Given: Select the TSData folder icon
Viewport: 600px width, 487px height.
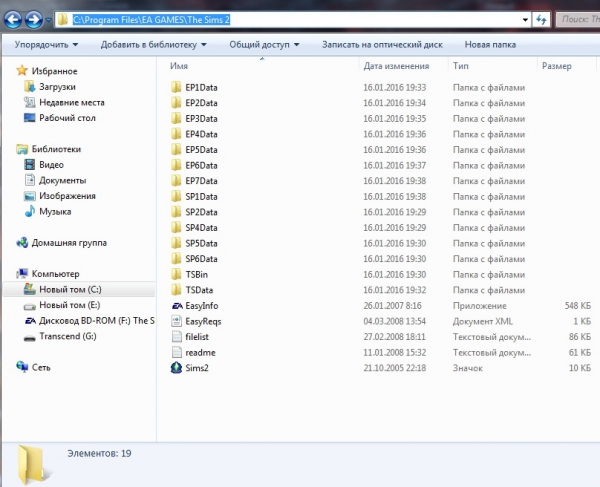Looking at the screenshot, I should [x=176, y=290].
